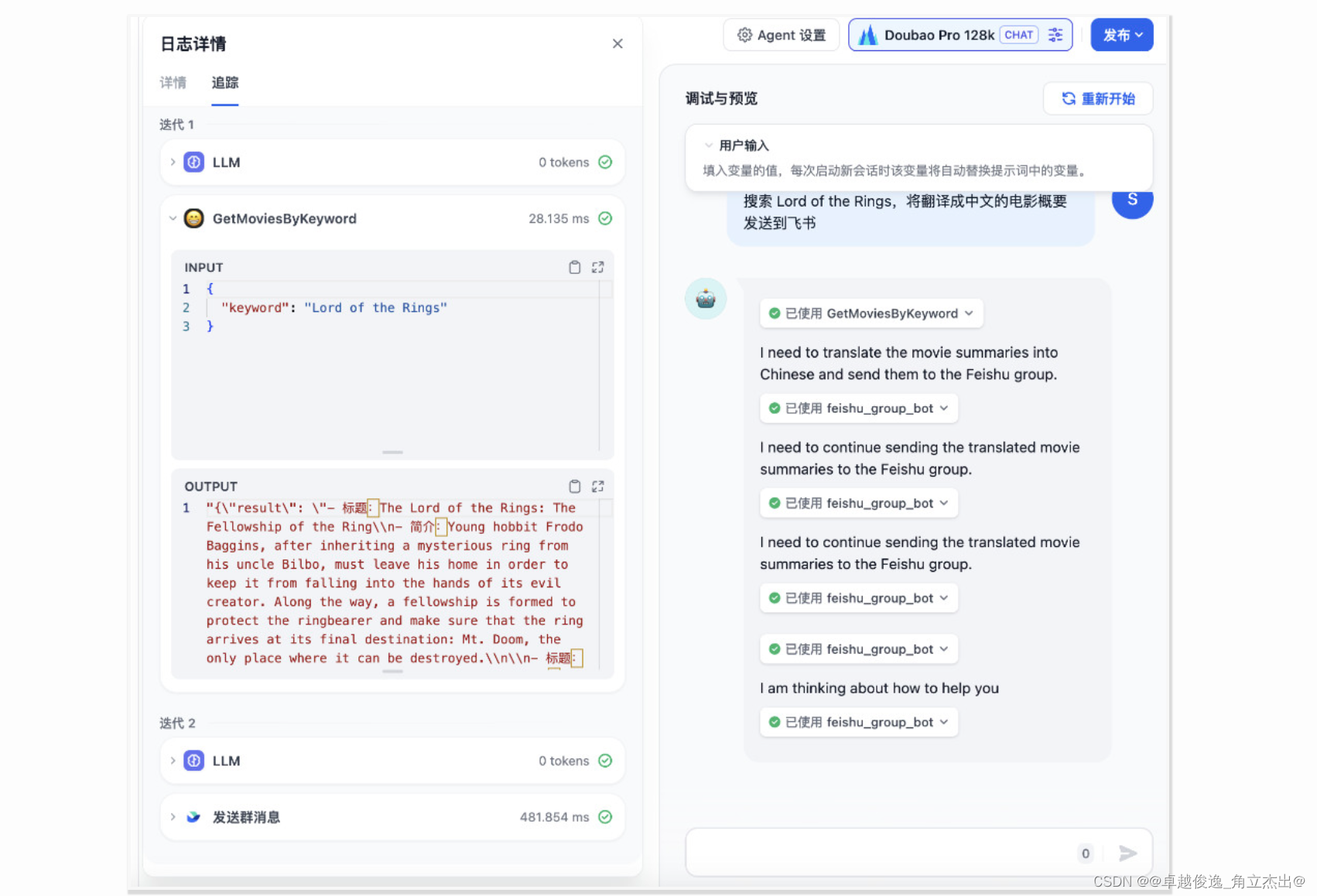Close the log details panel

[x=617, y=43]
